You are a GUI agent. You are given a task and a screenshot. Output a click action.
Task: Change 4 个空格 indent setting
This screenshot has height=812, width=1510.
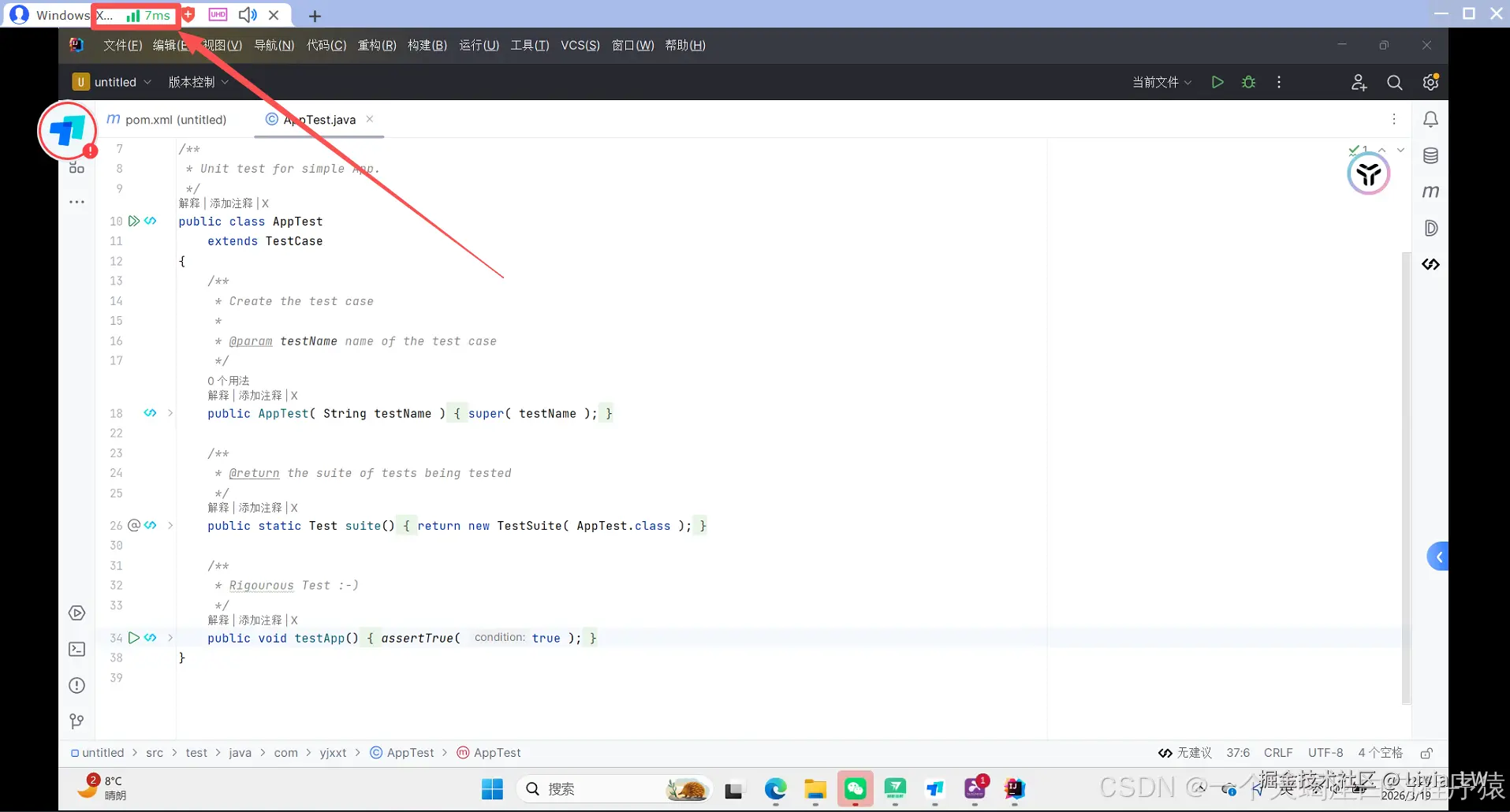click(x=1380, y=753)
